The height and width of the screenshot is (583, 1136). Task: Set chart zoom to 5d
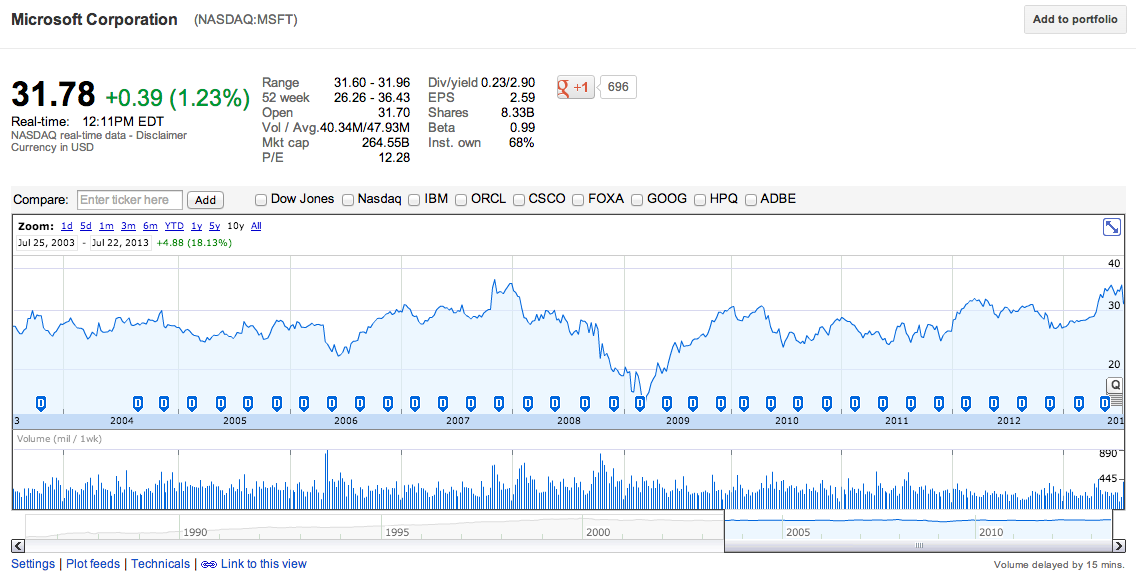pyautogui.click(x=85, y=226)
